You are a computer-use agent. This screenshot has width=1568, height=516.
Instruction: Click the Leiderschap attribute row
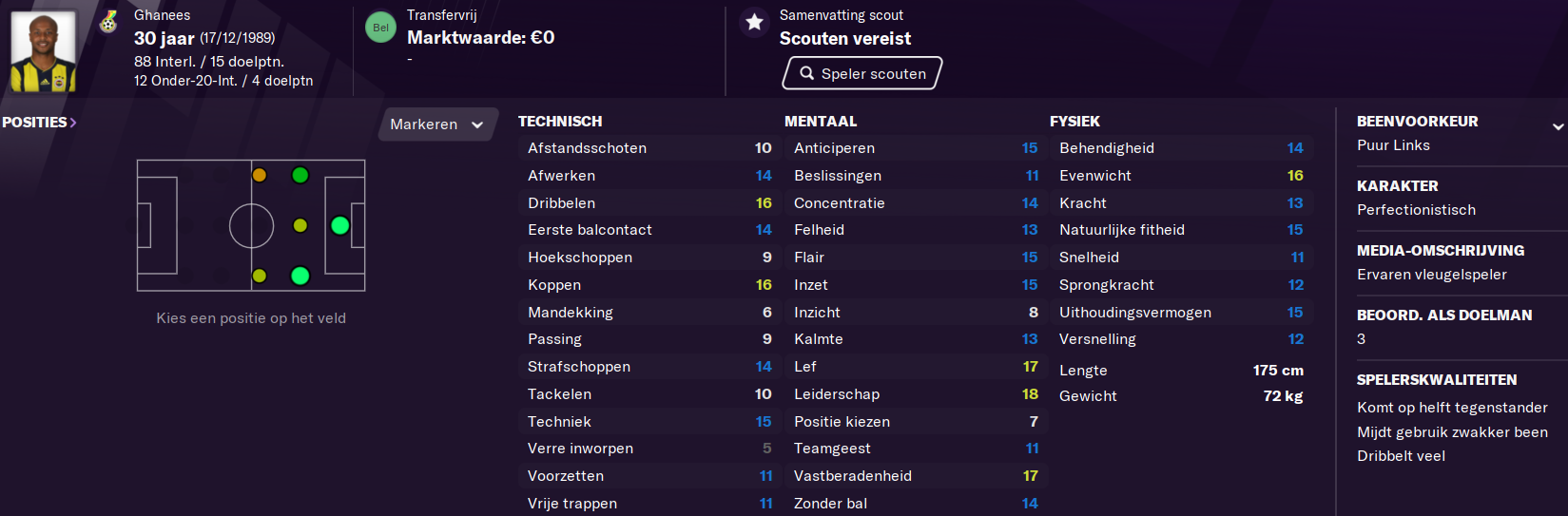pos(915,394)
